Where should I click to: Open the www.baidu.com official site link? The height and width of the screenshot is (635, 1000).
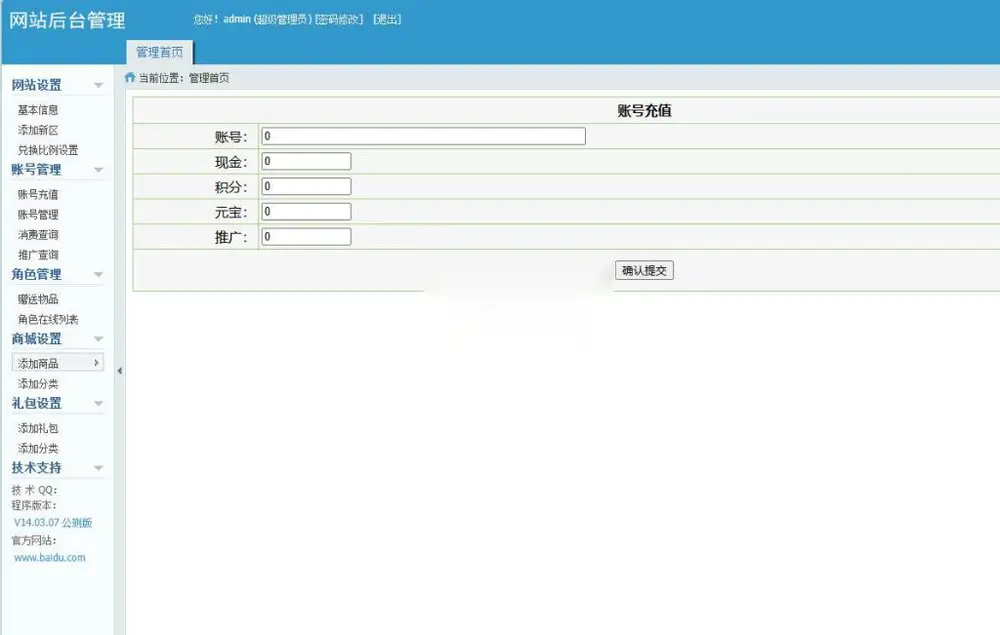(50, 558)
